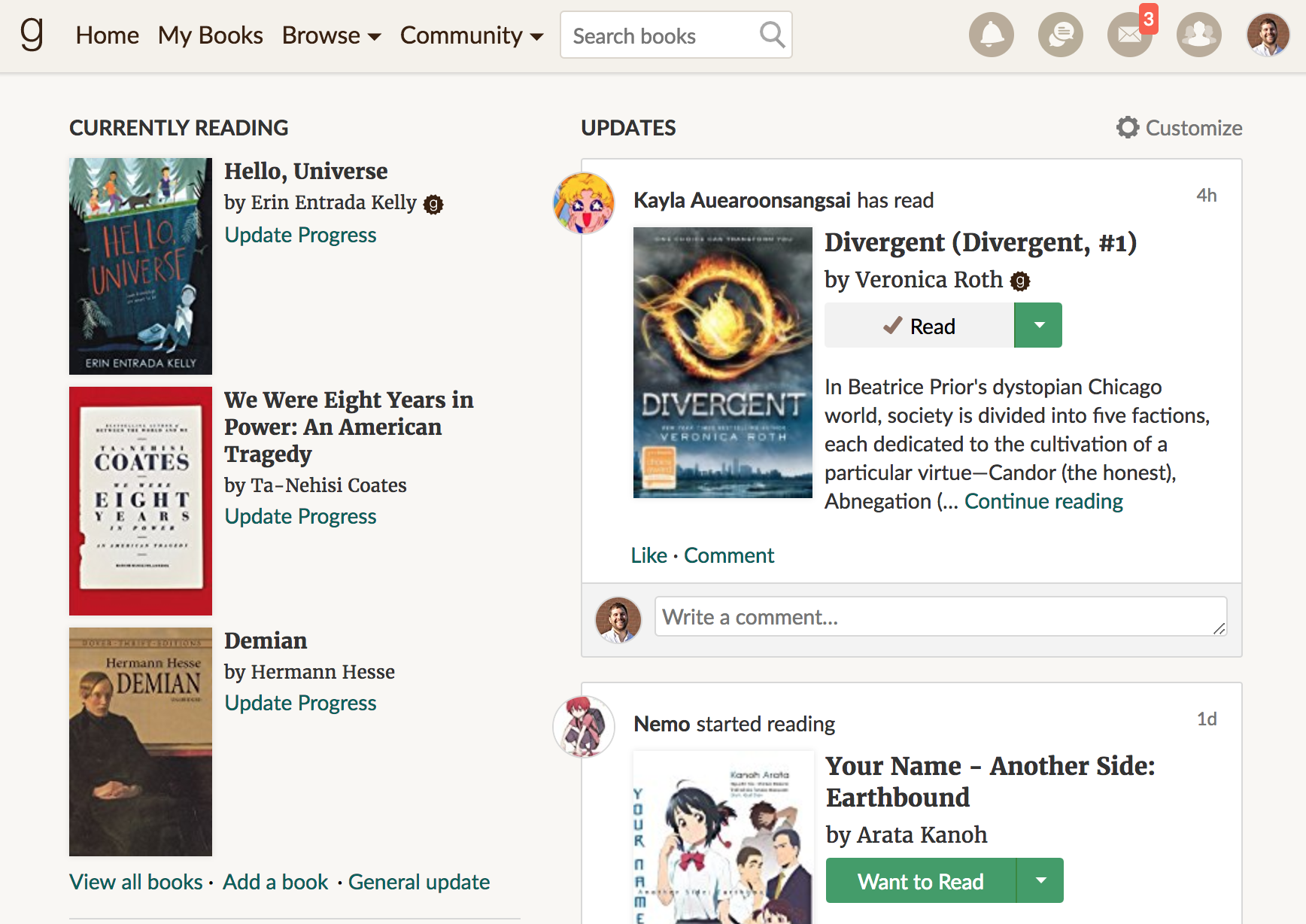Screen dimensions: 1306x924
Task: Click the Want to Read button
Action: click(921, 880)
